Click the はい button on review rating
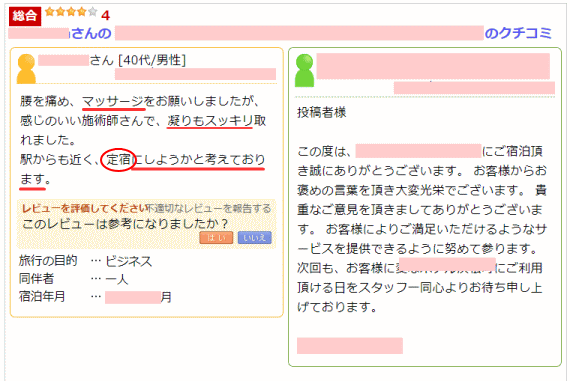Image resolution: width=570 pixels, height=381 pixels. point(216,238)
